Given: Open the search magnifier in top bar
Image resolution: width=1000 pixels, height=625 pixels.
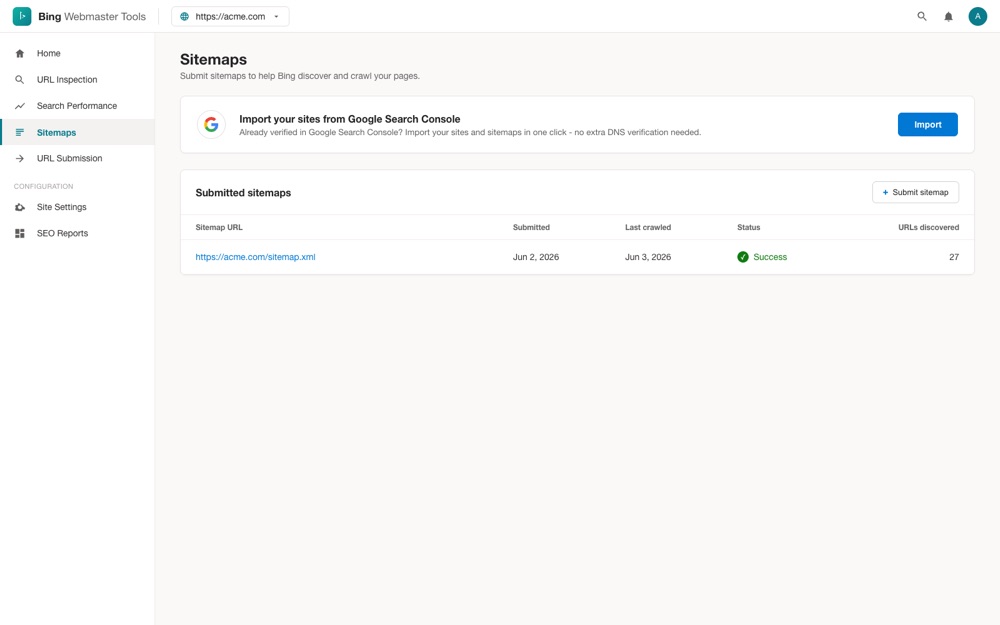Looking at the screenshot, I should coord(922,17).
